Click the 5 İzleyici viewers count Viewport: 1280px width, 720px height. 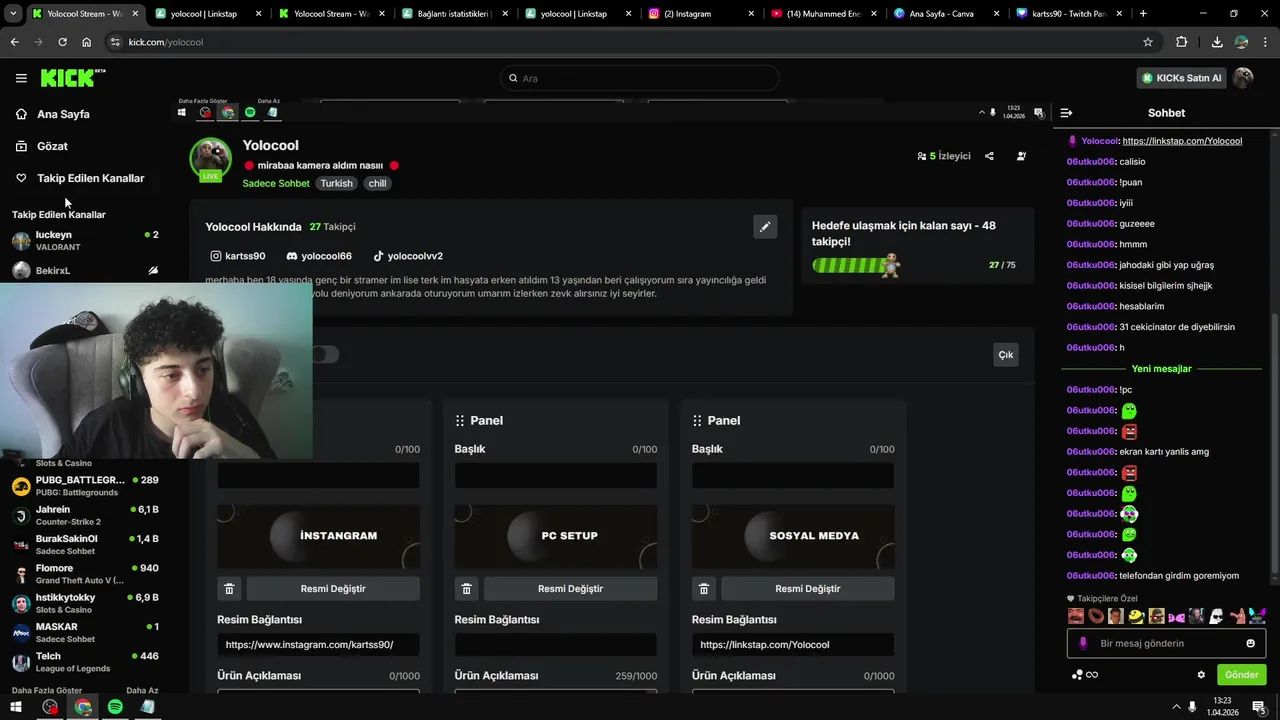pos(944,156)
